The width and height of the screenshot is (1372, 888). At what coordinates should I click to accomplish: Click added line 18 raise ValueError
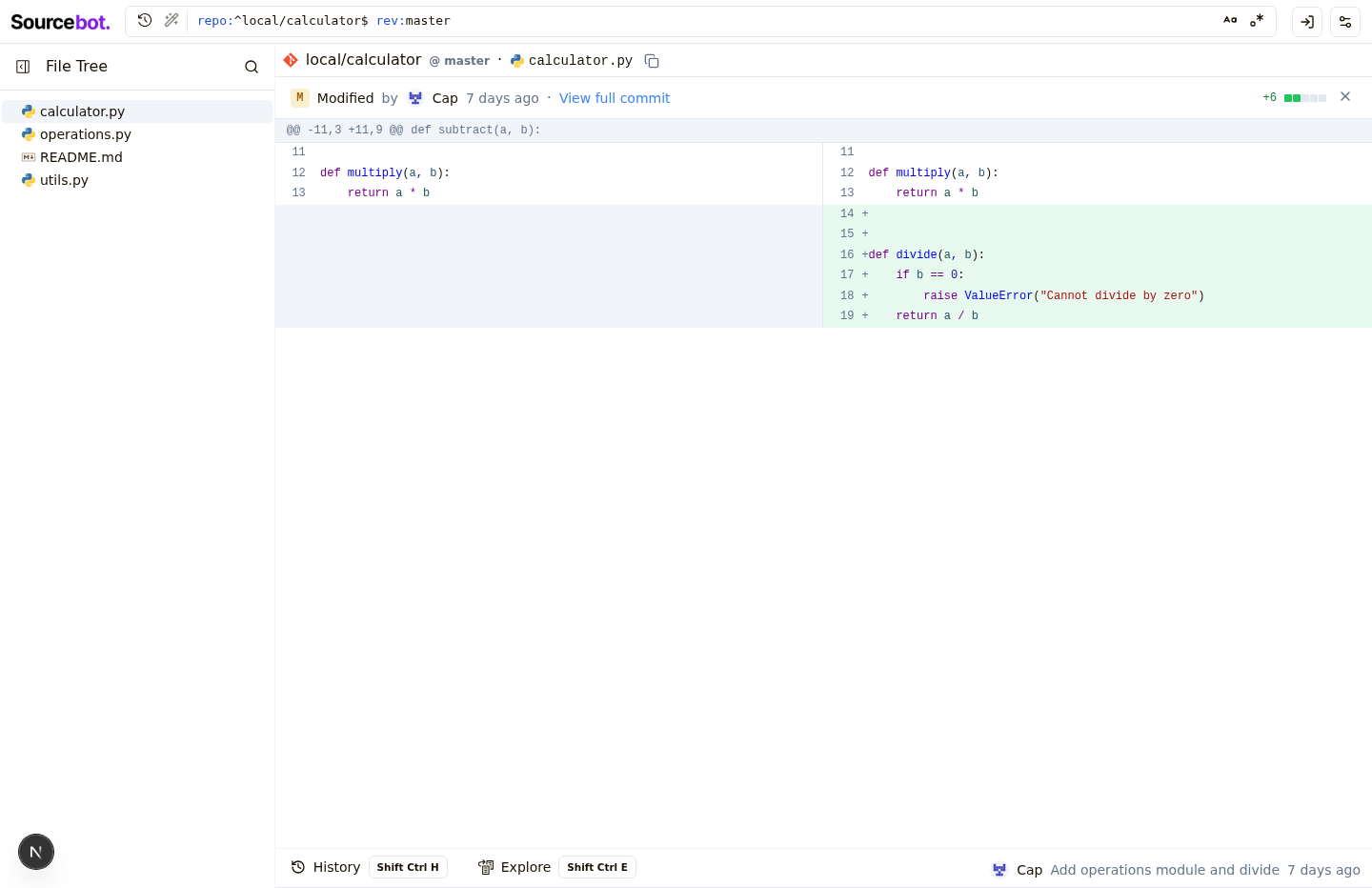tap(1098, 296)
